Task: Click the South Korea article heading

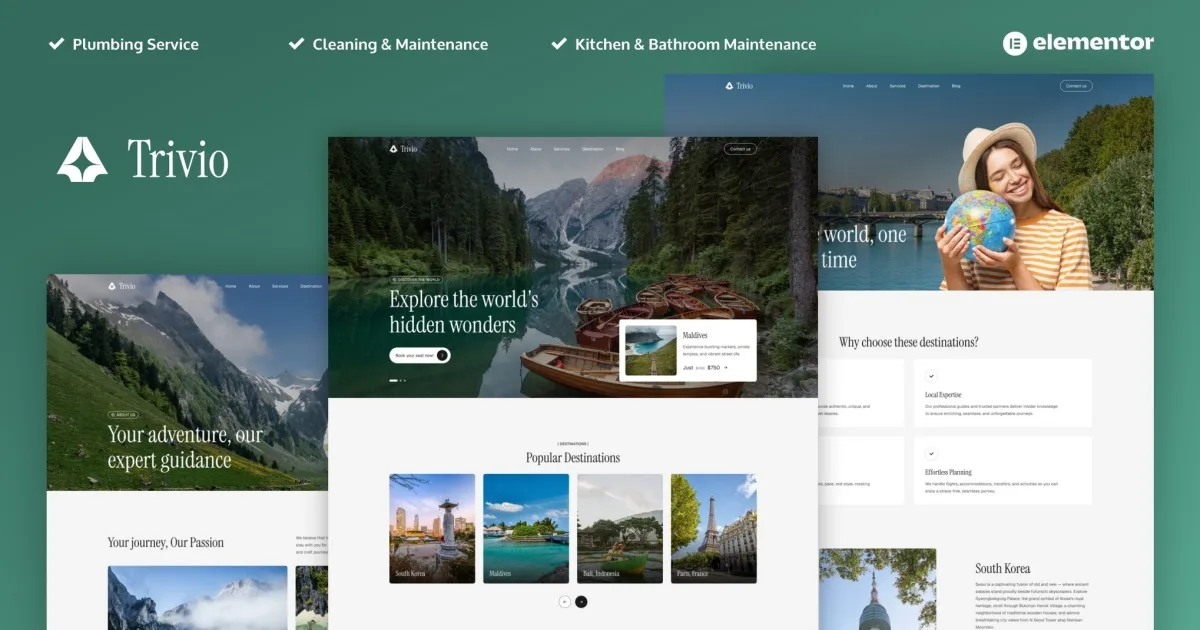Action: coord(1003,569)
